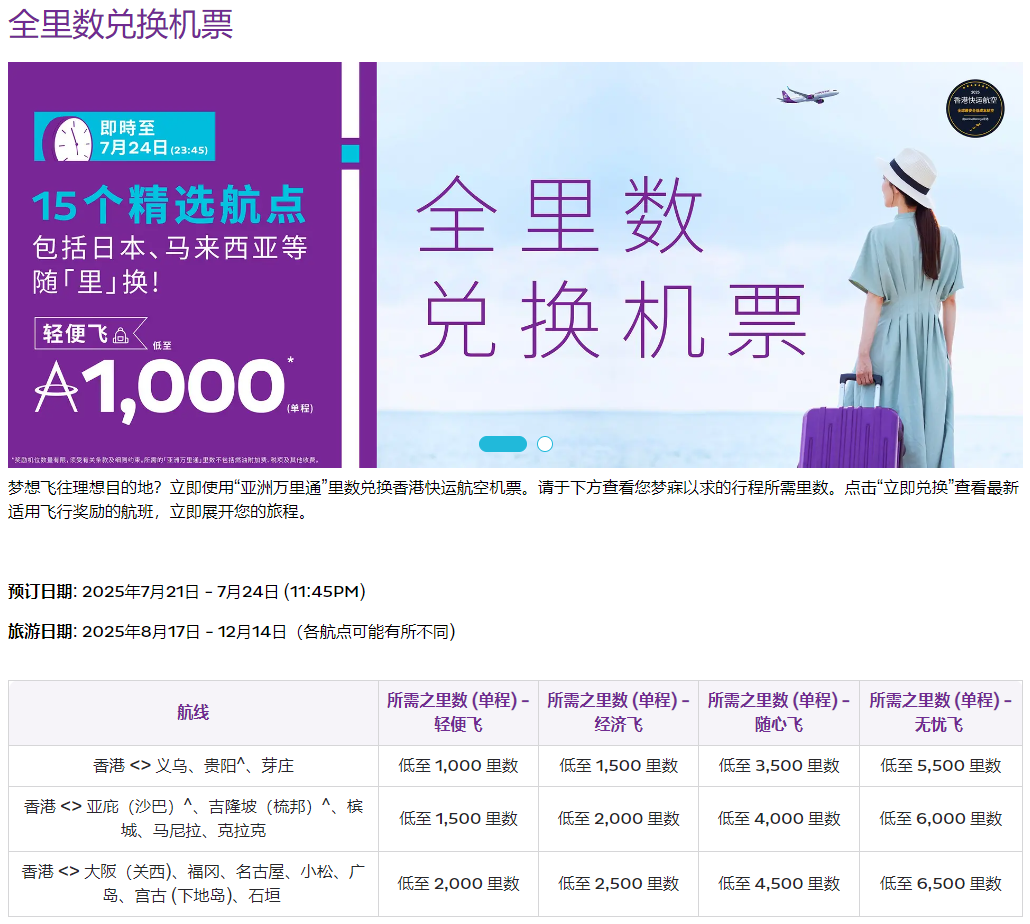Click the airplane icon in the banner
Screen dimensions: 1030x924
(807, 95)
